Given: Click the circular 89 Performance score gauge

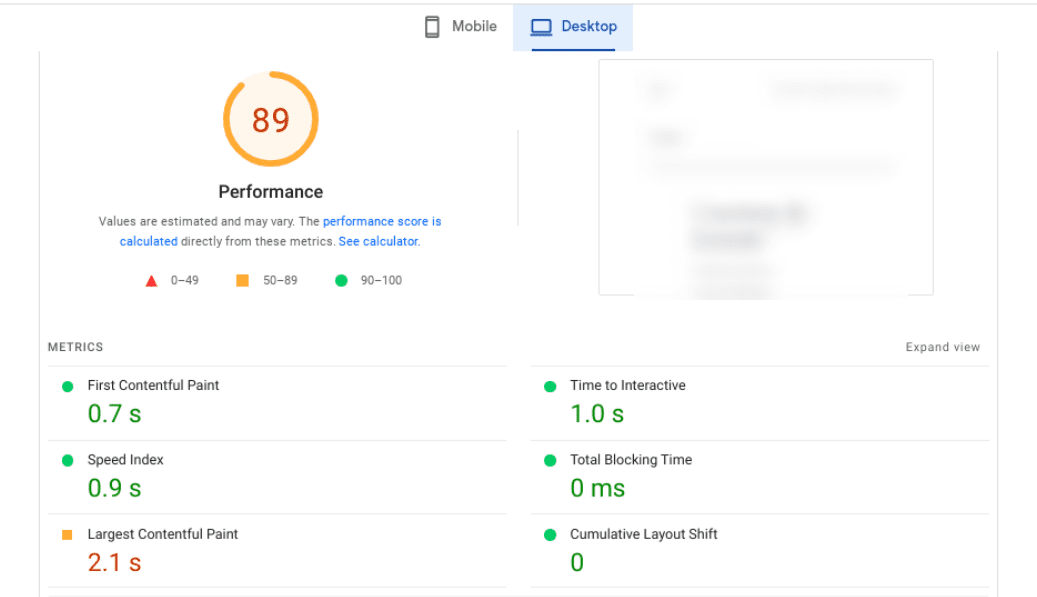Looking at the screenshot, I should point(270,118).
